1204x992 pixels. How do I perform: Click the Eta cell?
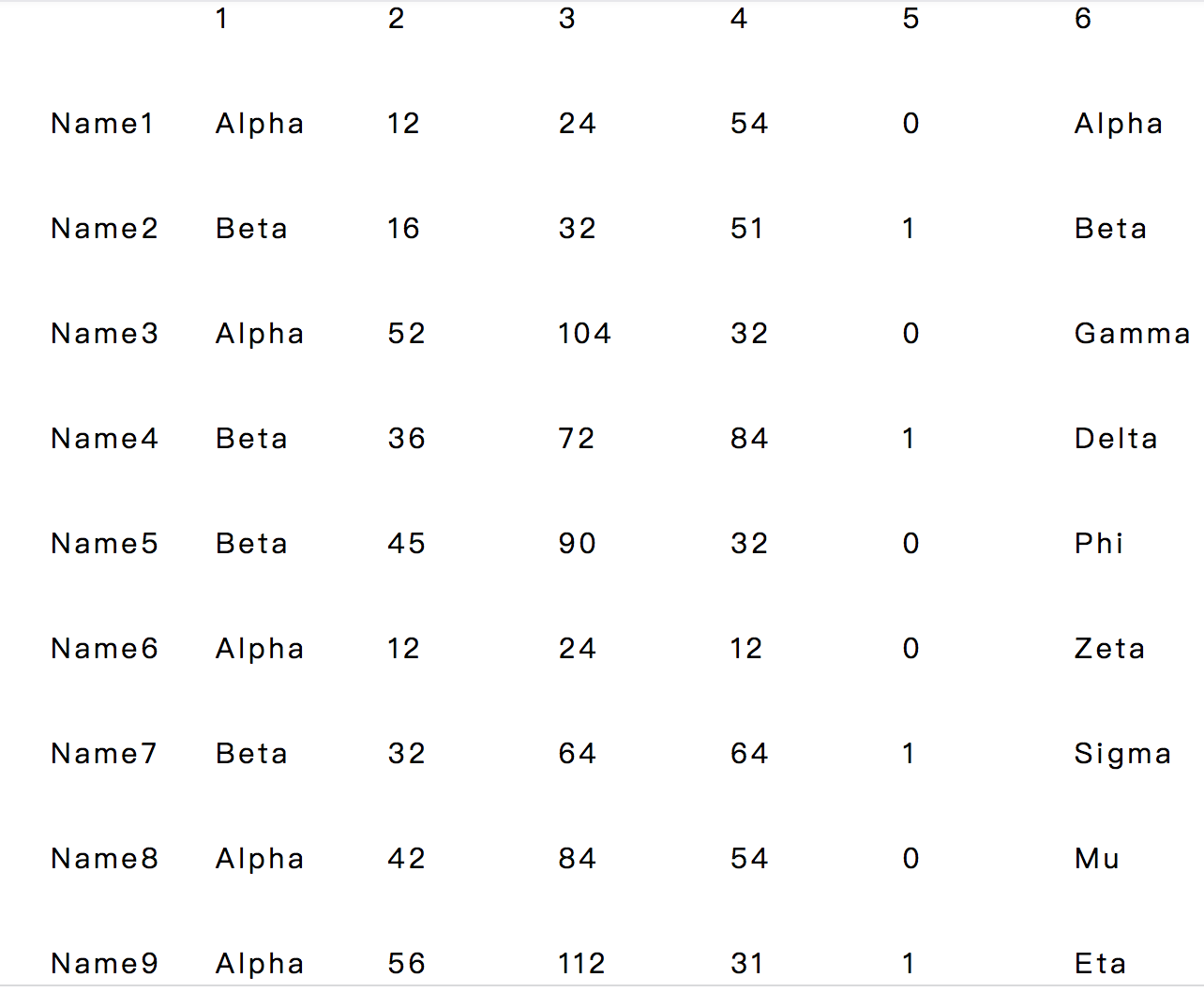[x=1100, y=964]
